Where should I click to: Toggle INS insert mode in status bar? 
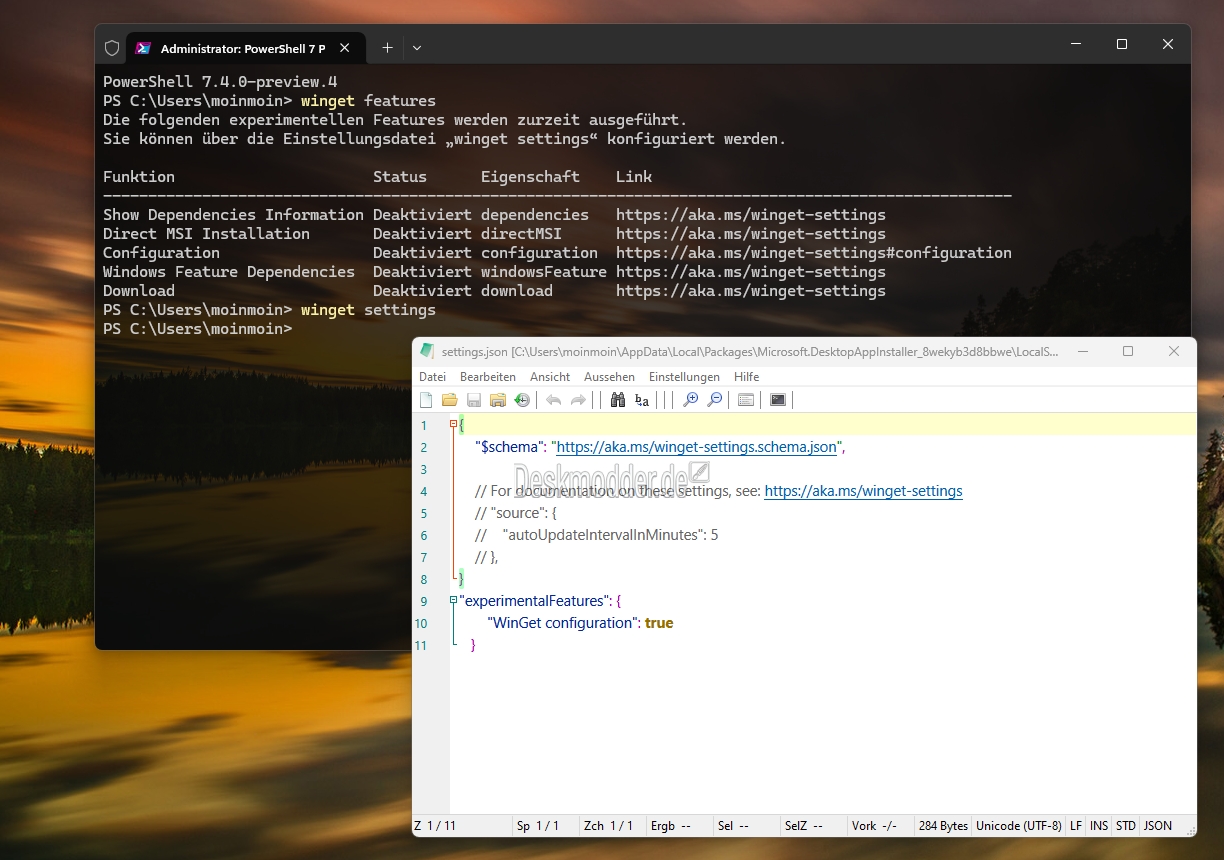[1099, 826]
